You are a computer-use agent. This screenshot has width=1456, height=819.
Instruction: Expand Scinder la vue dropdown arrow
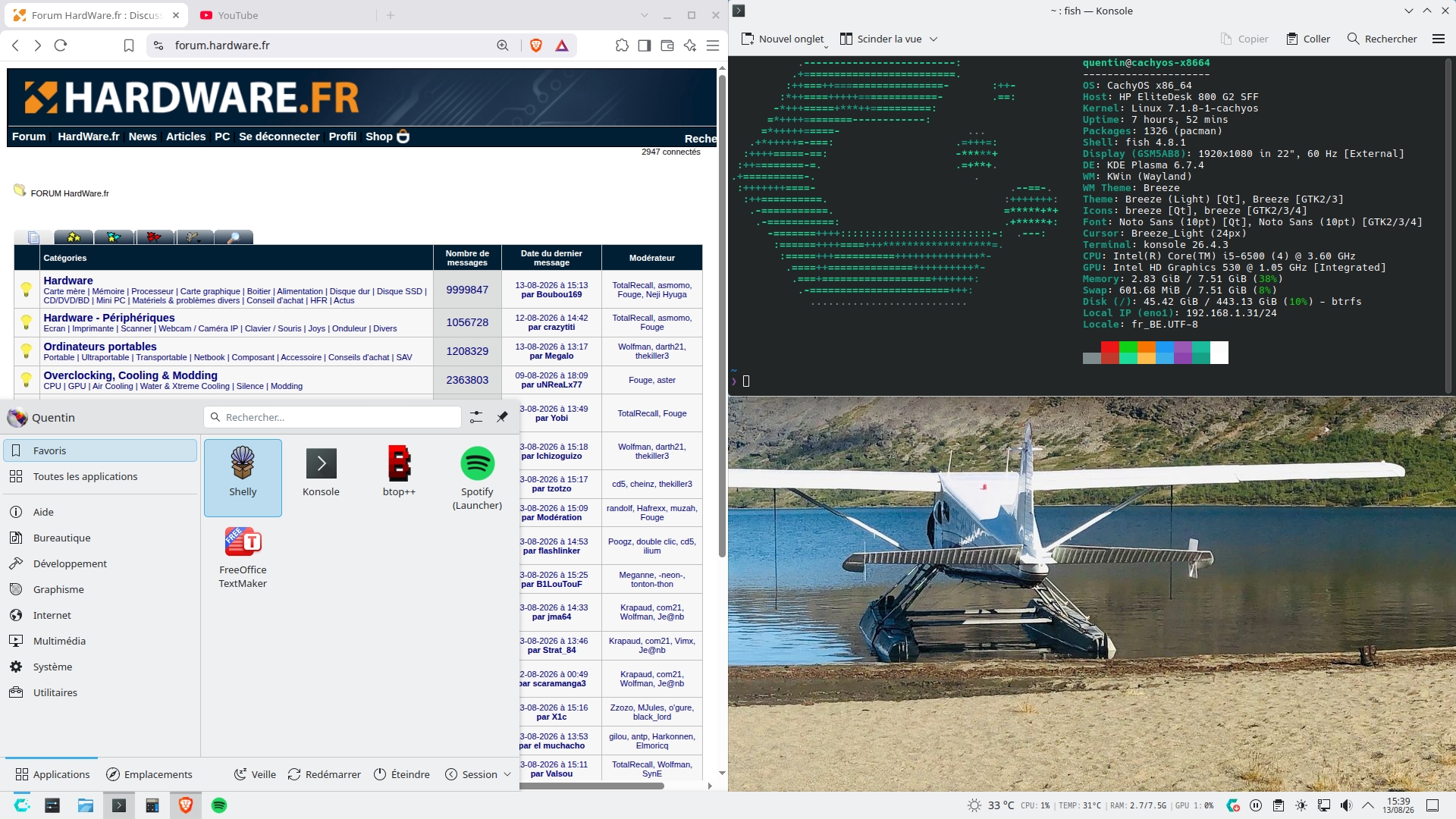pos(934,39)
